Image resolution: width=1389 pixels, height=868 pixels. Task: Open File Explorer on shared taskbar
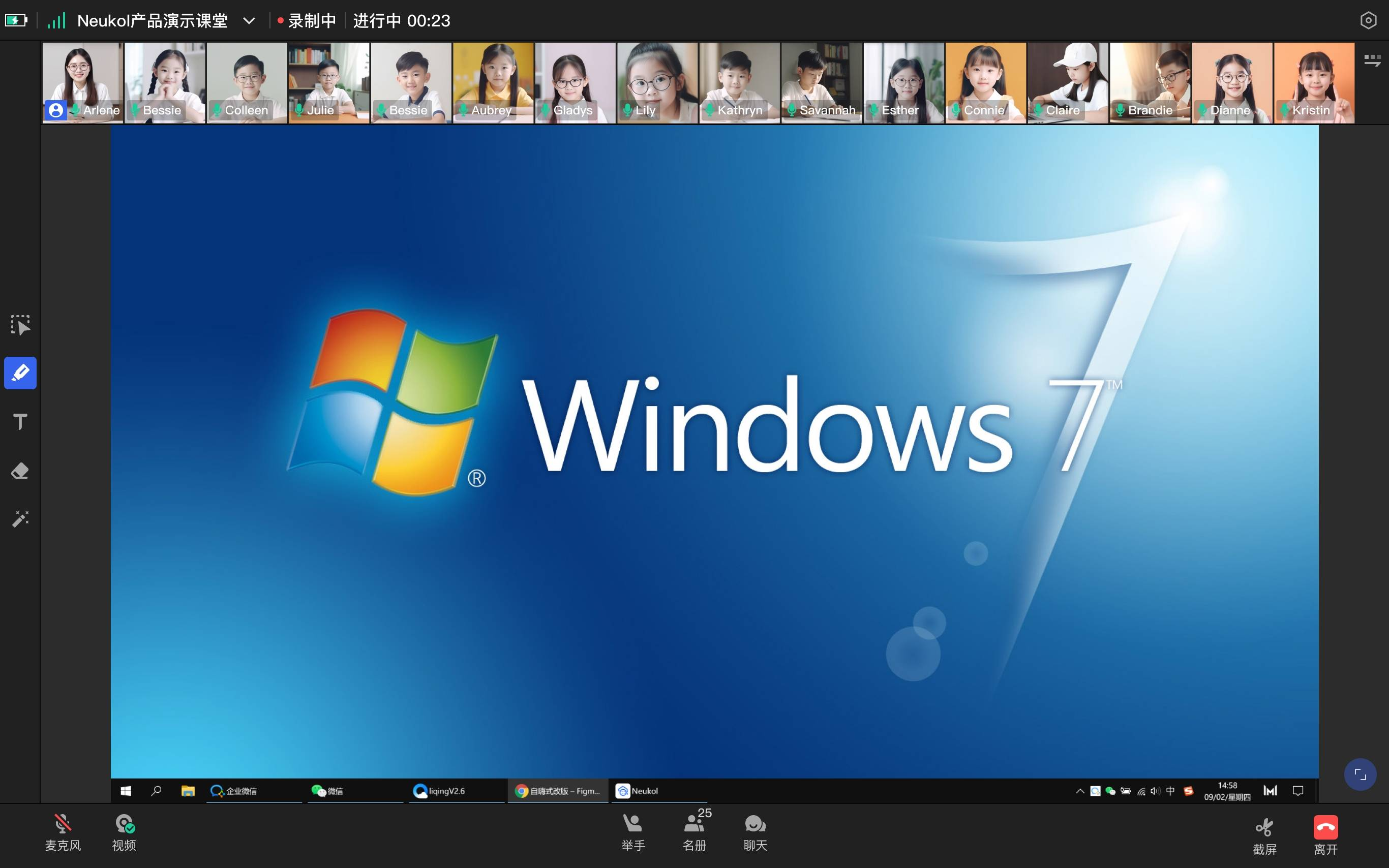click(x=188, y=791)
